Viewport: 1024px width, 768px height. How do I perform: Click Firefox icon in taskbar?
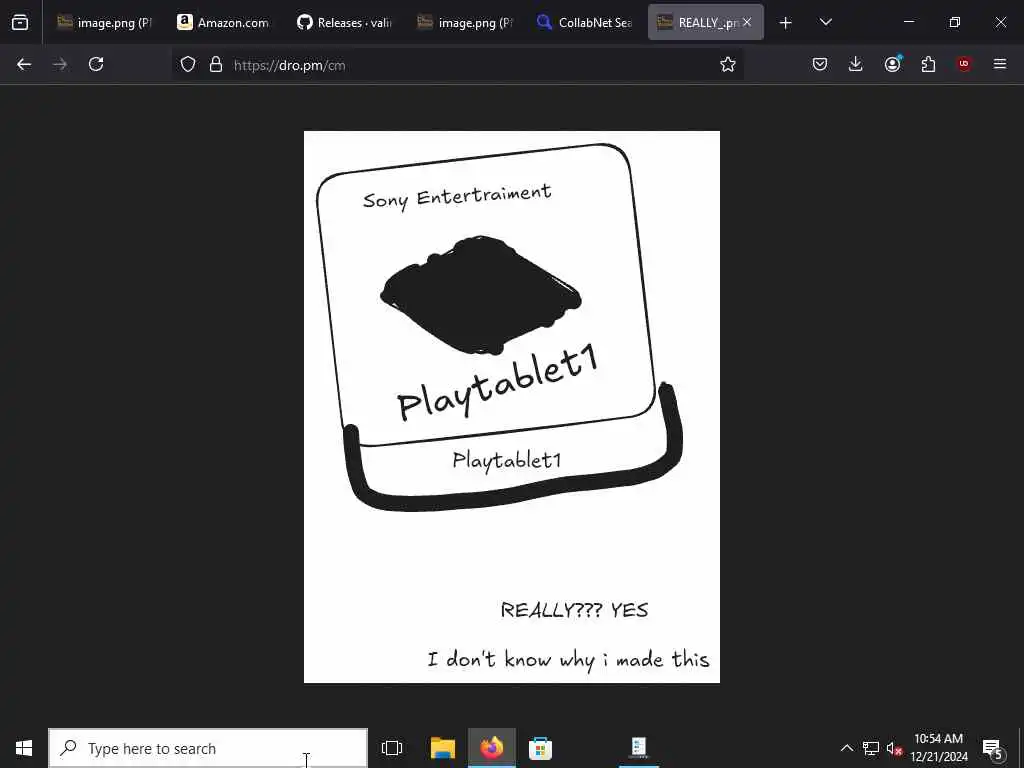coord(492,748)
